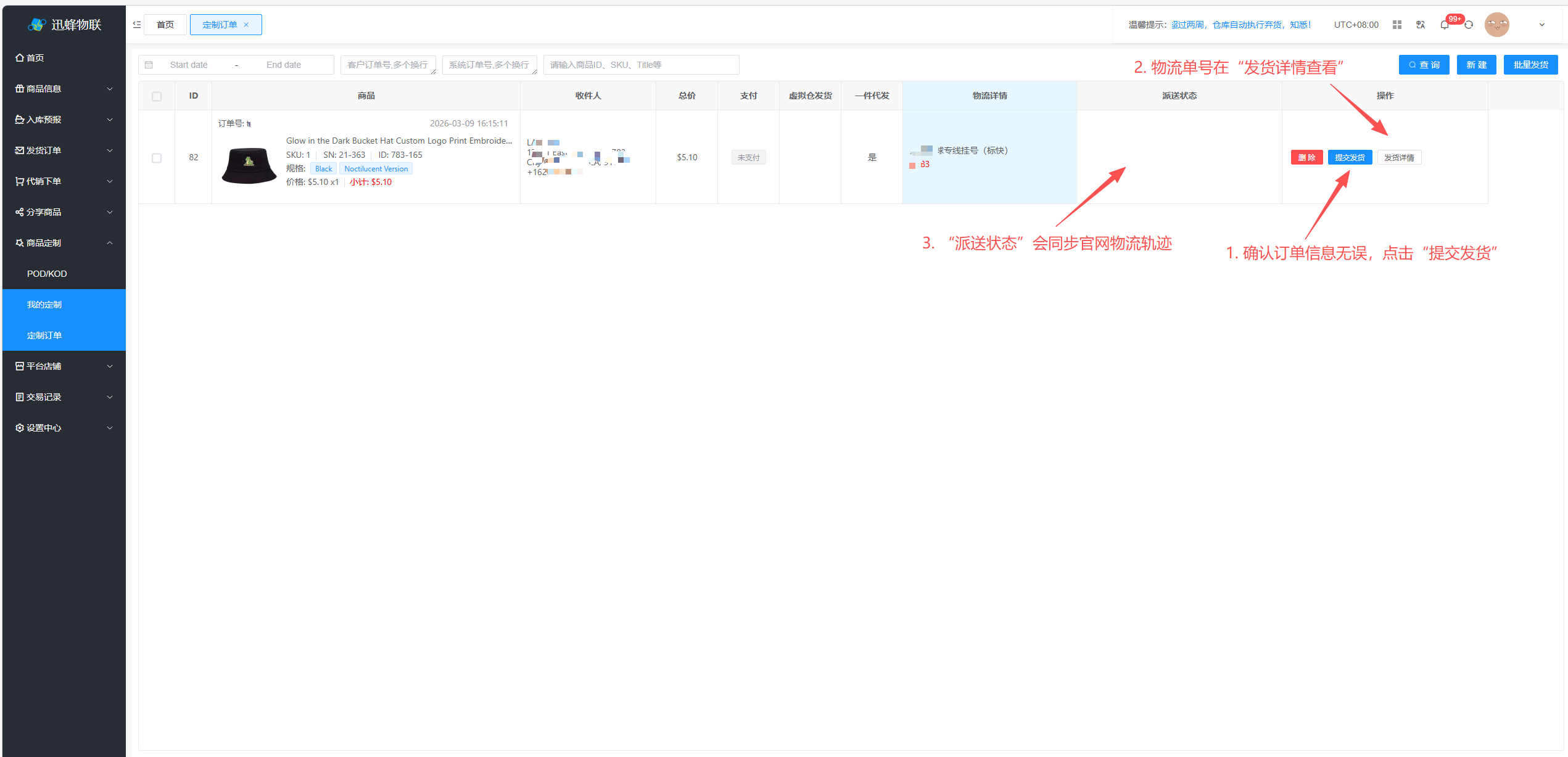Viewport: 1568px width, 757px height.
Task: Click the language translation icon
Action: 1421,25
